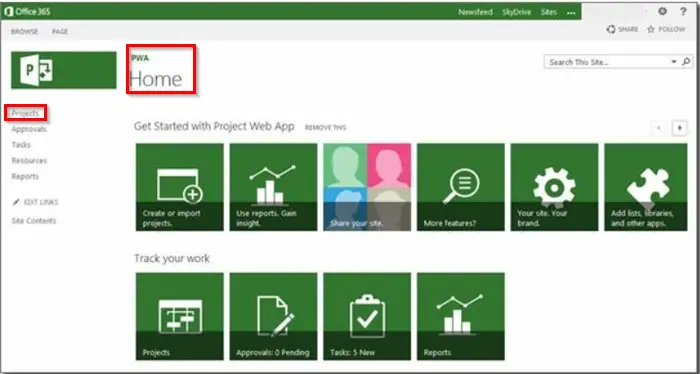The image size is (700, 374).
Task: Click the Share your site tile
Action: click(367, 187)
